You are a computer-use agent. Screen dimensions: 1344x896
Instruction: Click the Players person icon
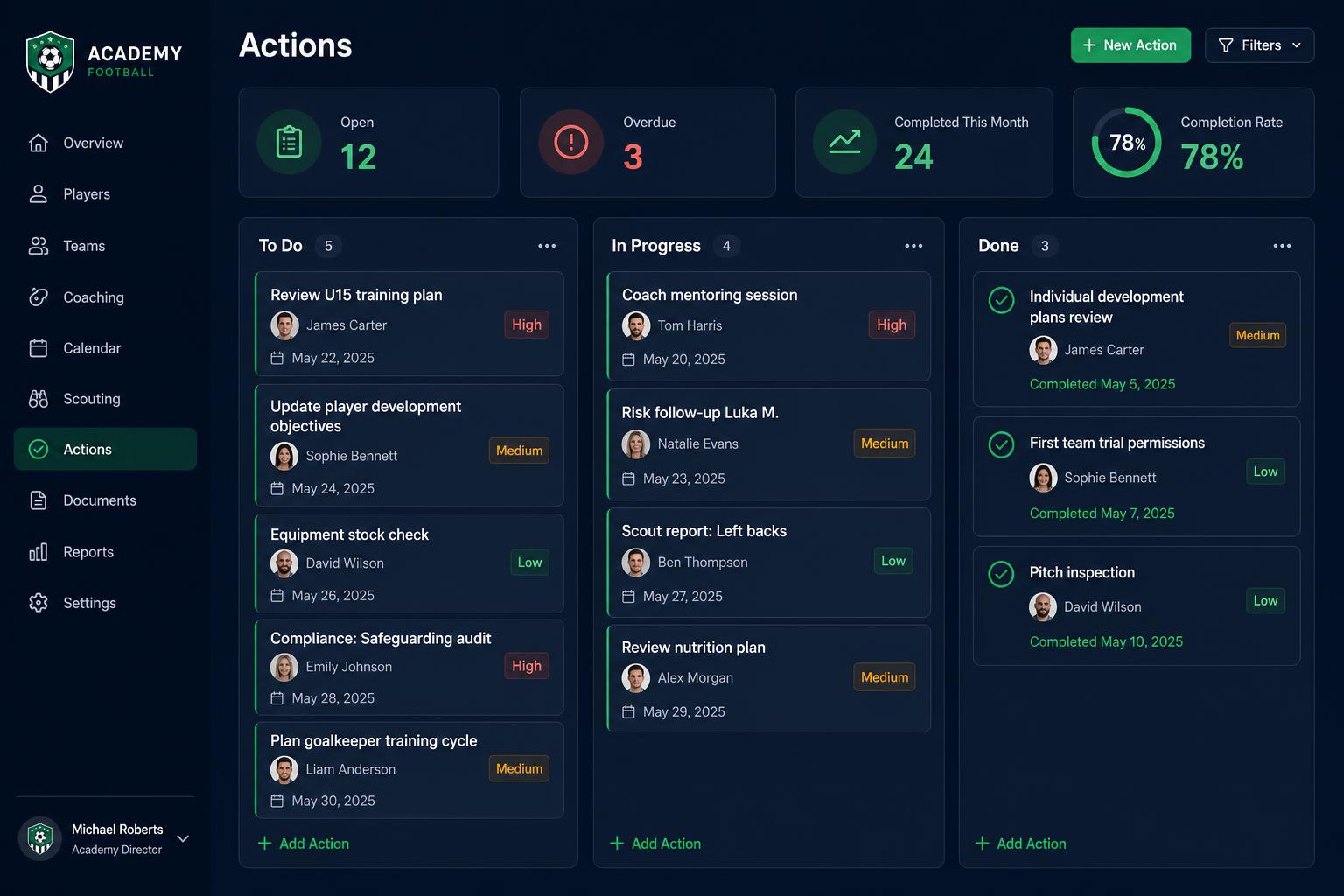pos(38,194)
